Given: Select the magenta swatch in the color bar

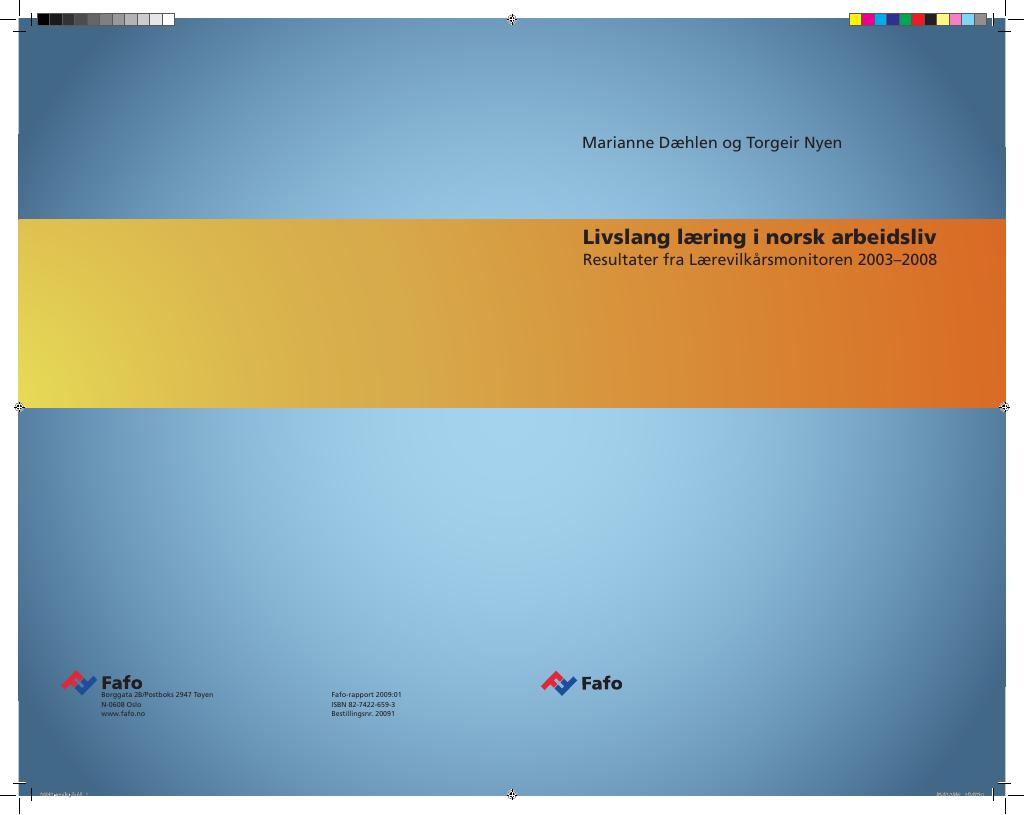Looking at the screenshot, I should [x=868, y=20].
